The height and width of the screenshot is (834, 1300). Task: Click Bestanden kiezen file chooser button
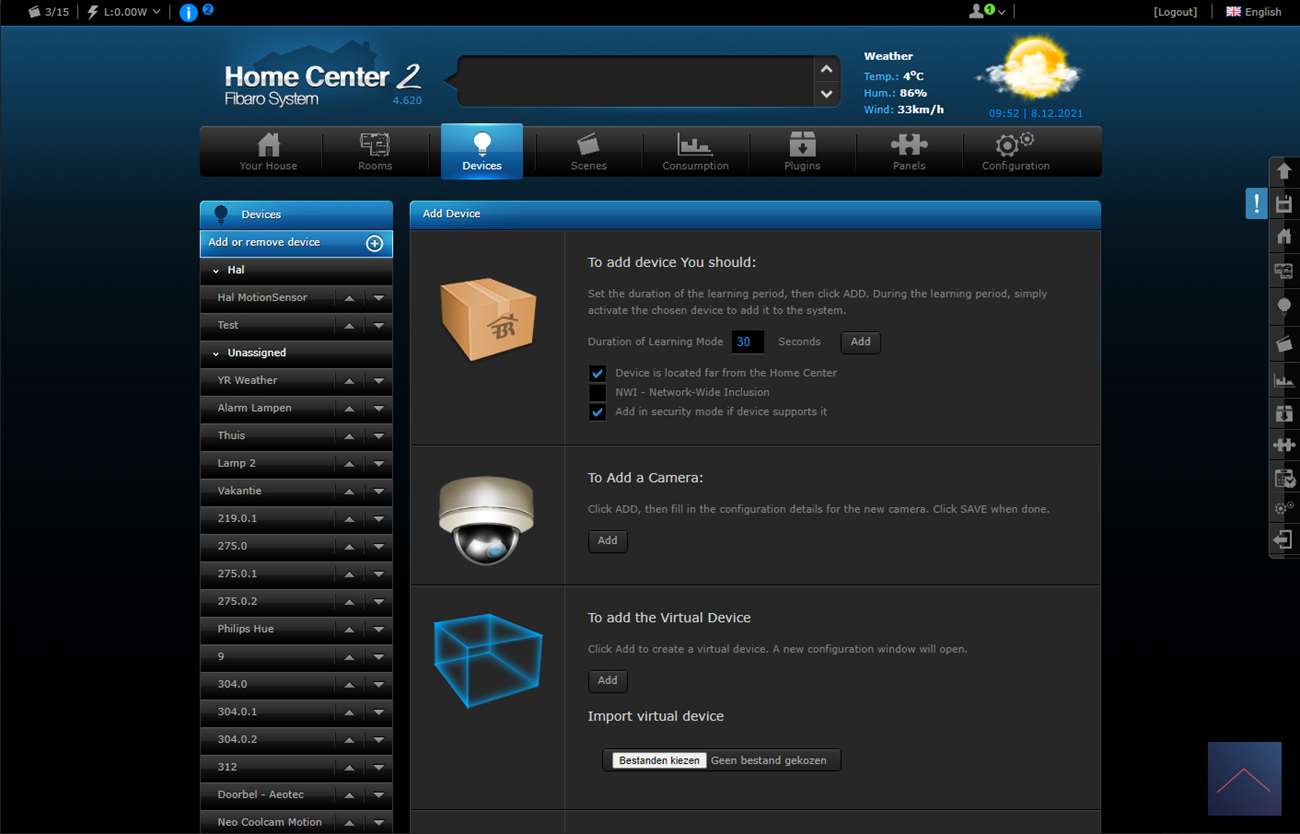point(659,761)
